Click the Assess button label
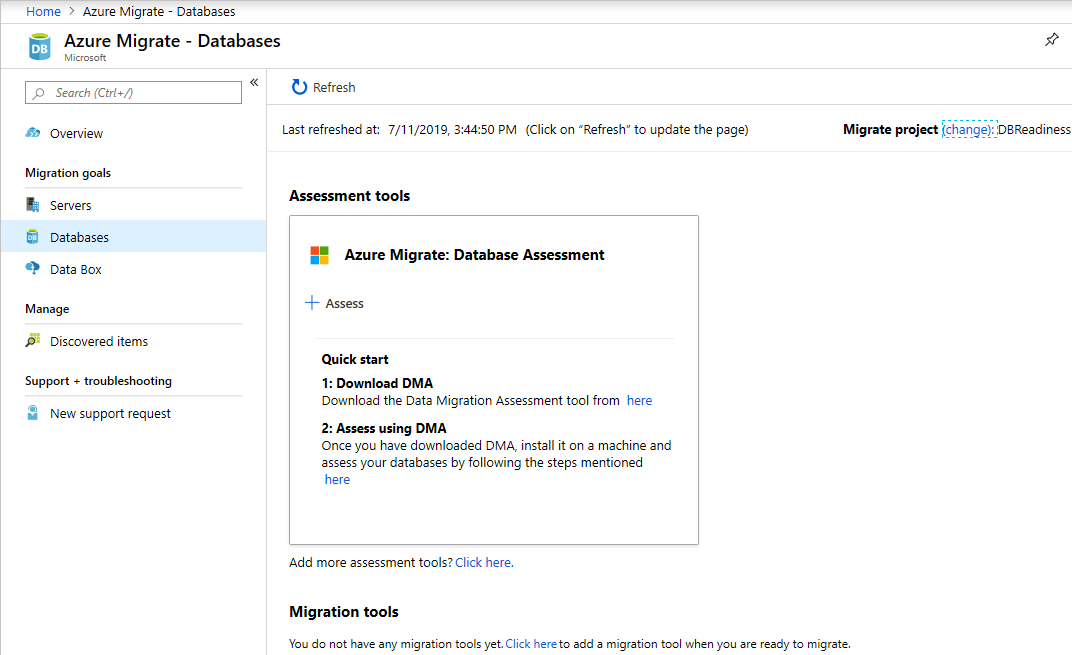Image resolution: width=1072 pixels, height=655 pixels. tap(345, 303)
